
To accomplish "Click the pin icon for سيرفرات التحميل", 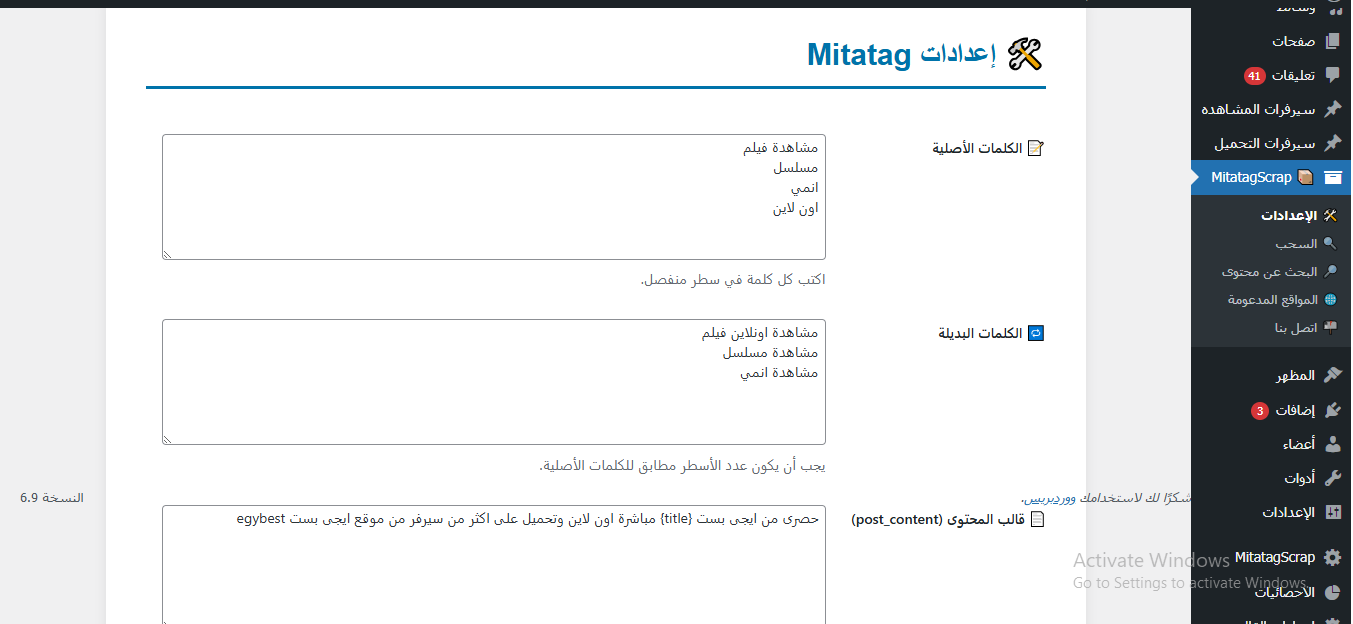I will pyautogui.click(x=1332, y=143).
